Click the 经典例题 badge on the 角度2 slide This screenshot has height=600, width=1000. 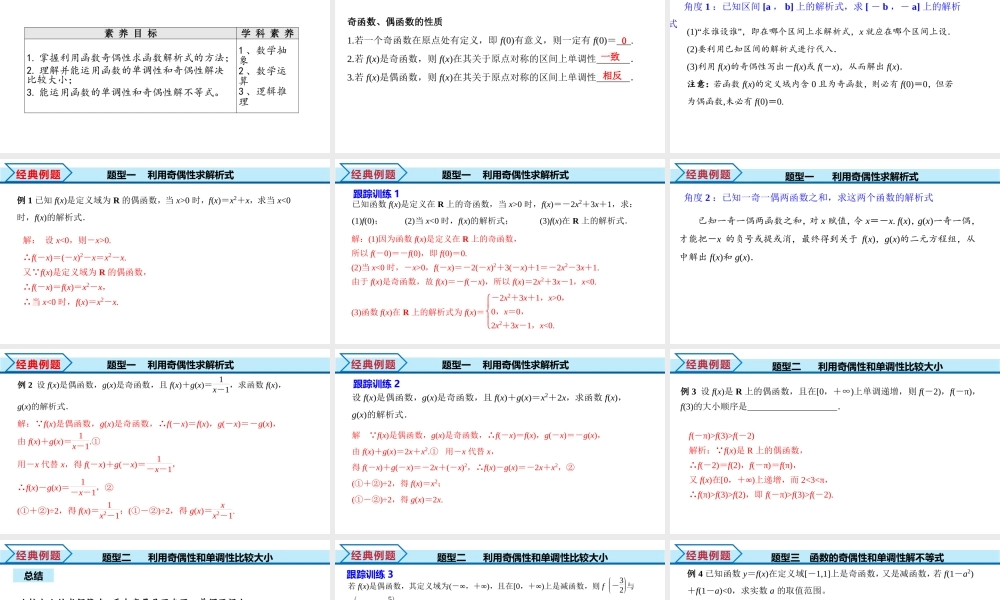tap(707, 174)
